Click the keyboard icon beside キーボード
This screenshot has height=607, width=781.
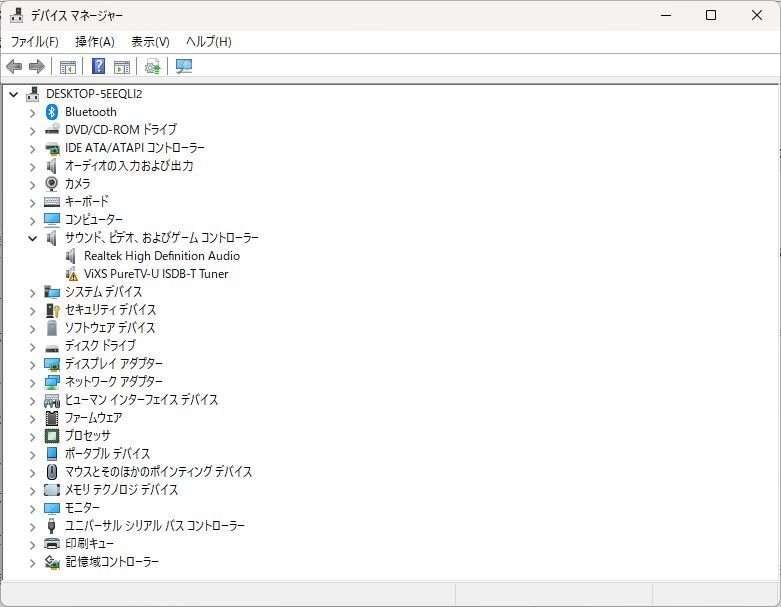[52, 202]
